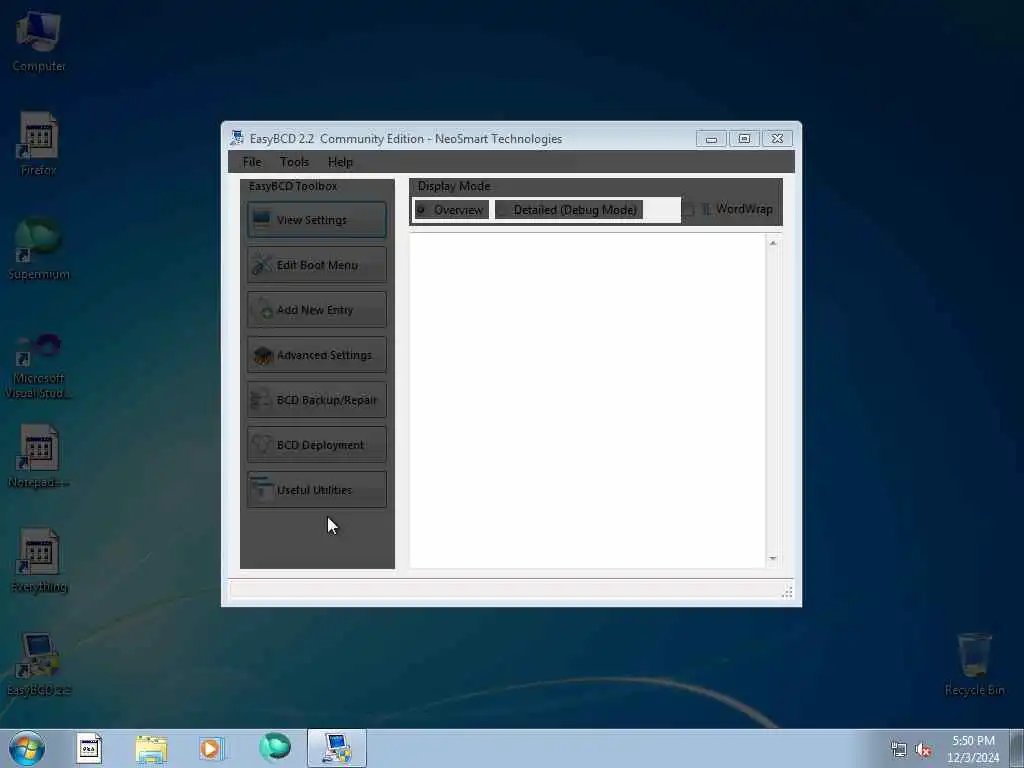The width and height of the screenshot is (1024, 768).
Task: Select the Firefox desktop shortcut
Action: (x=39, y=144)
